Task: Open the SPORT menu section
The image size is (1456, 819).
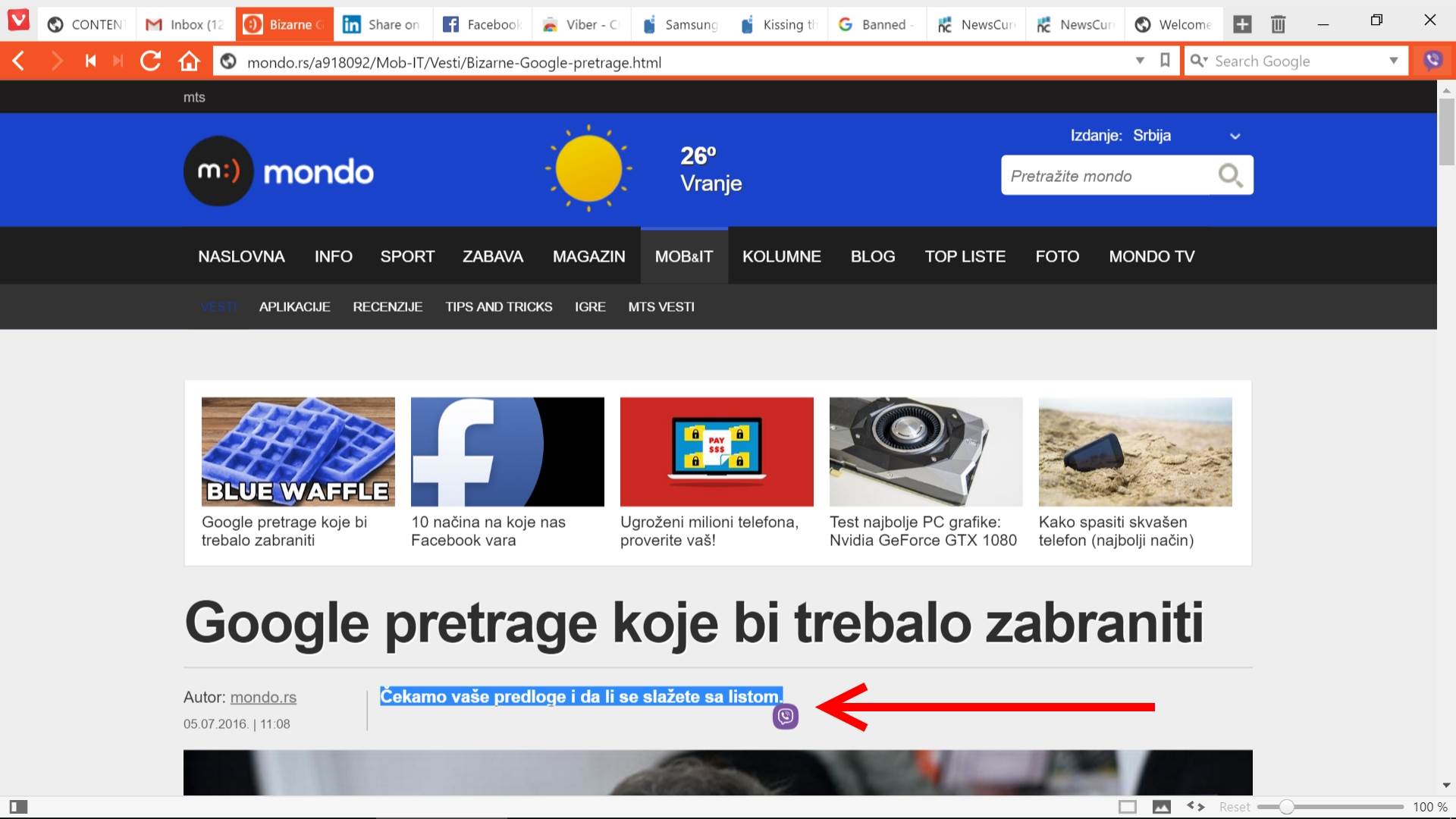Action: click(407, 256)
